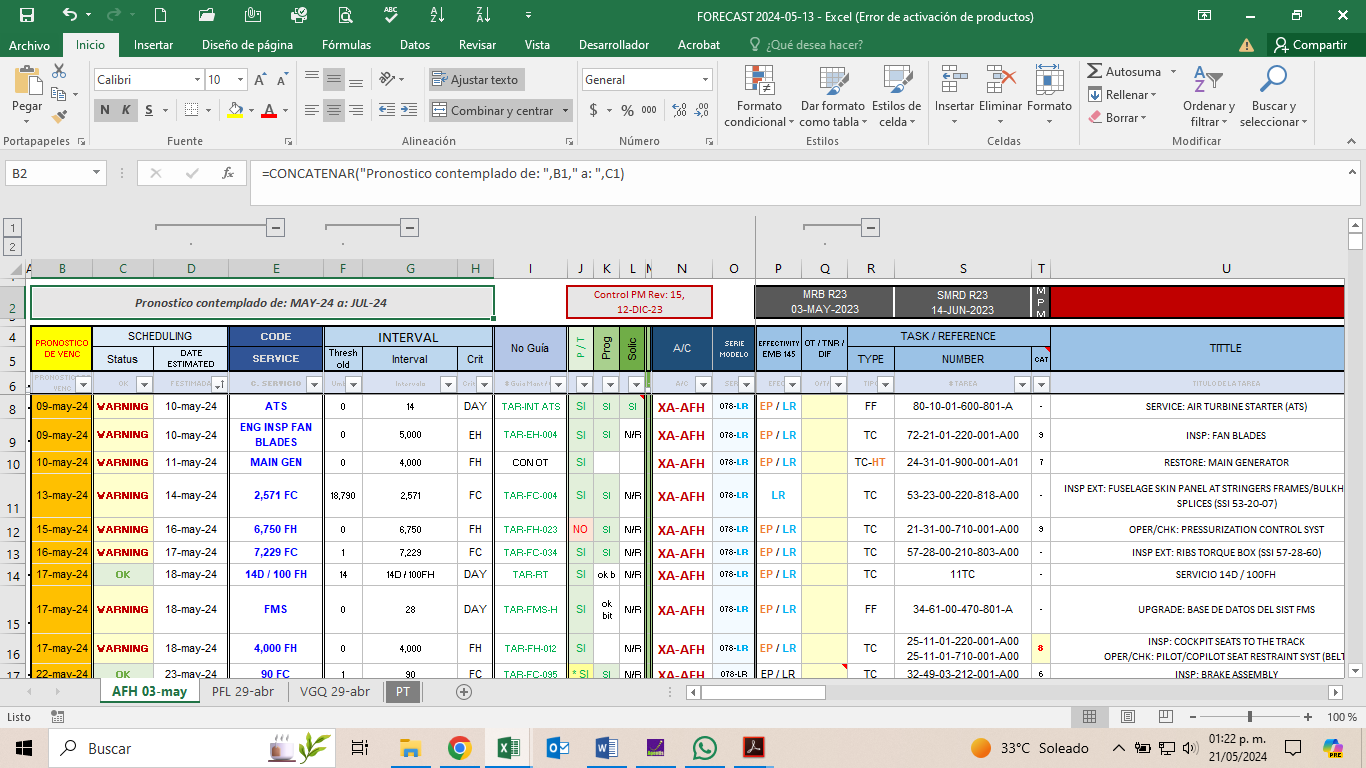Click the Insert Function fx icon
The width and height of the screenshot is (1366, 768).
(228, 173)
